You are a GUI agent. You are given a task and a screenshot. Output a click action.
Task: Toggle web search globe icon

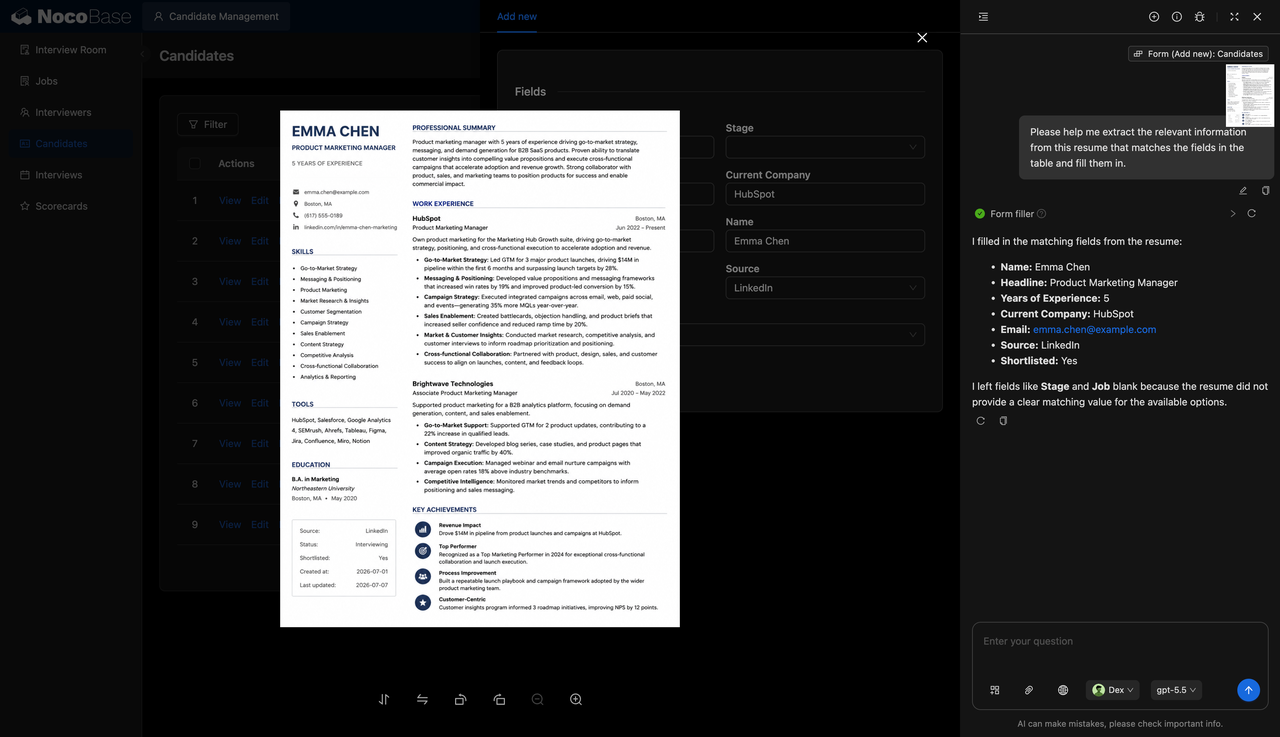1063,690
